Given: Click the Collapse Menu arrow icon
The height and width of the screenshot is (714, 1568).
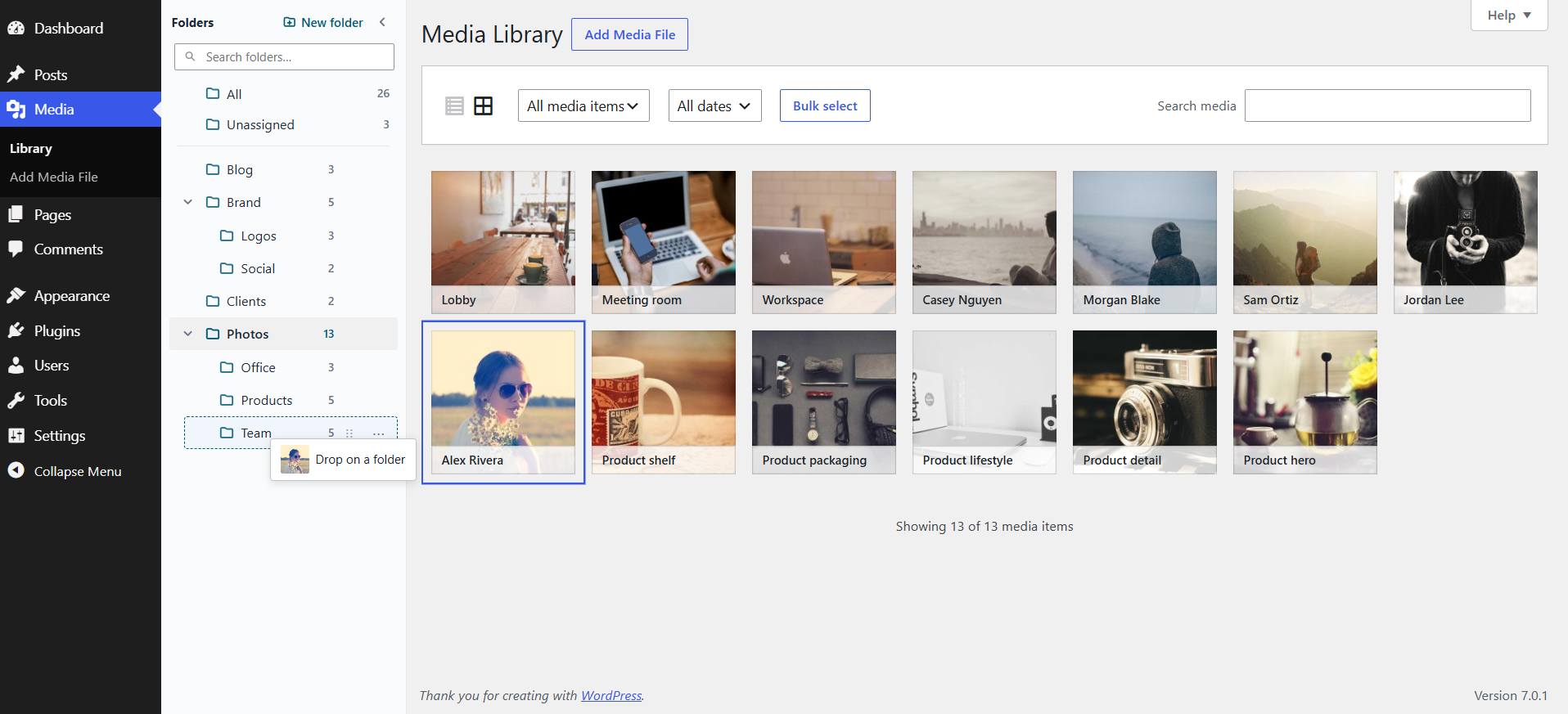Looking at the screenshot, I should click(16, 470).
